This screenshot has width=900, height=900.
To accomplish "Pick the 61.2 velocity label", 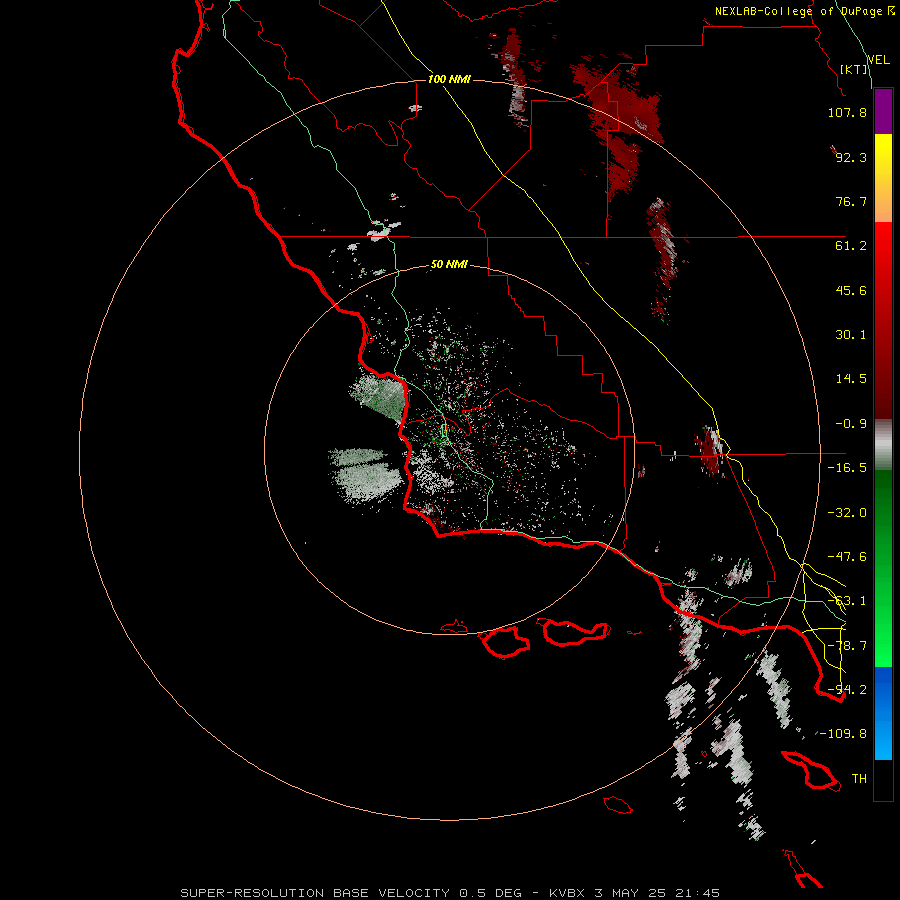I will tap(851, 246).
